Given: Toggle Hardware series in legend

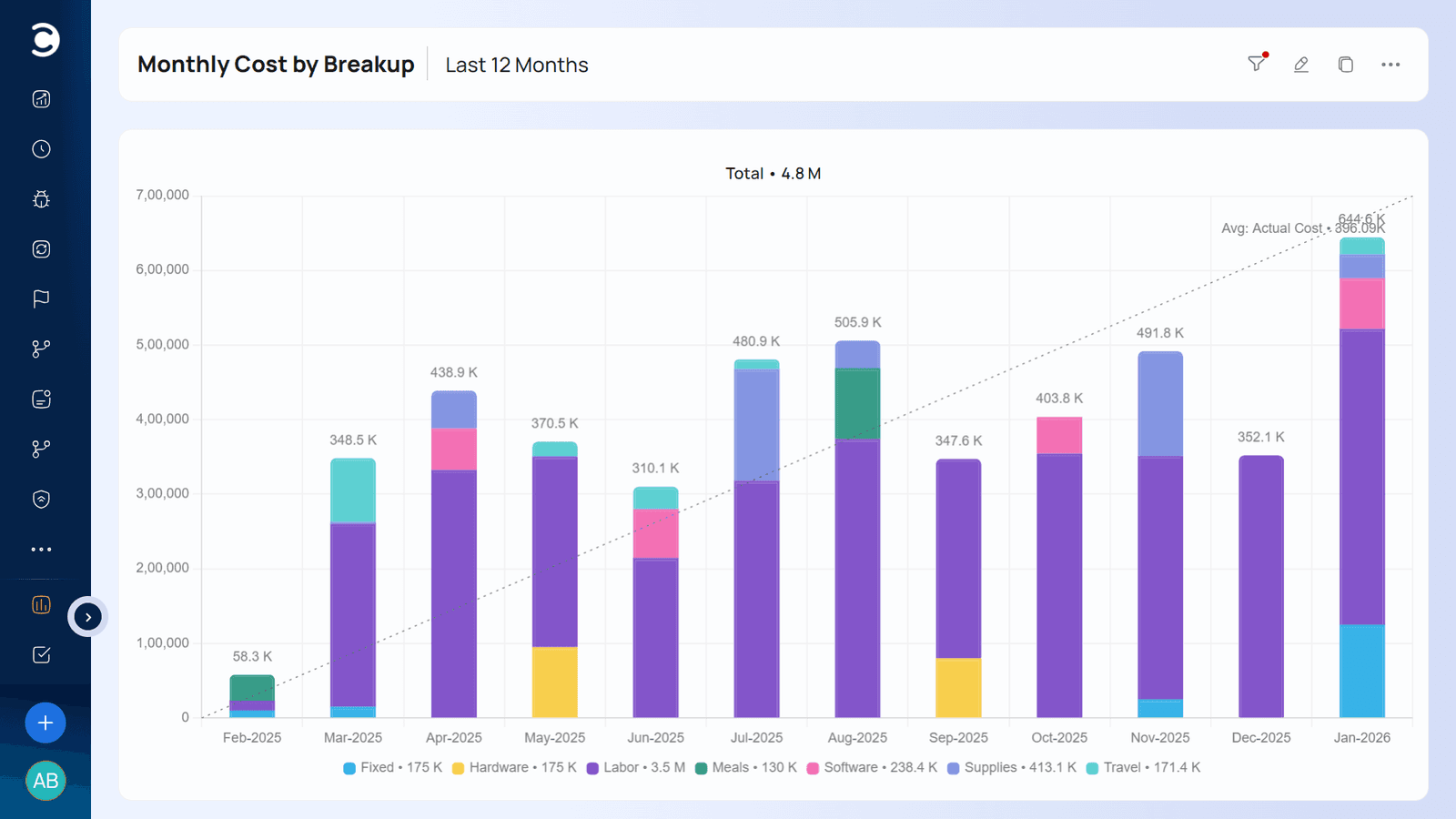Looking at the screenshot, I should [x=514, y=768].
